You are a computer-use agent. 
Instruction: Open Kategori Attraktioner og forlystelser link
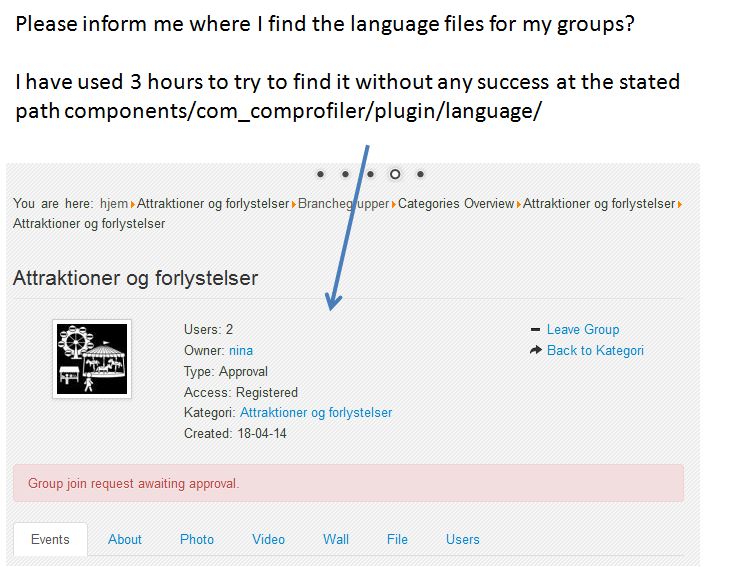coord(316,413)
